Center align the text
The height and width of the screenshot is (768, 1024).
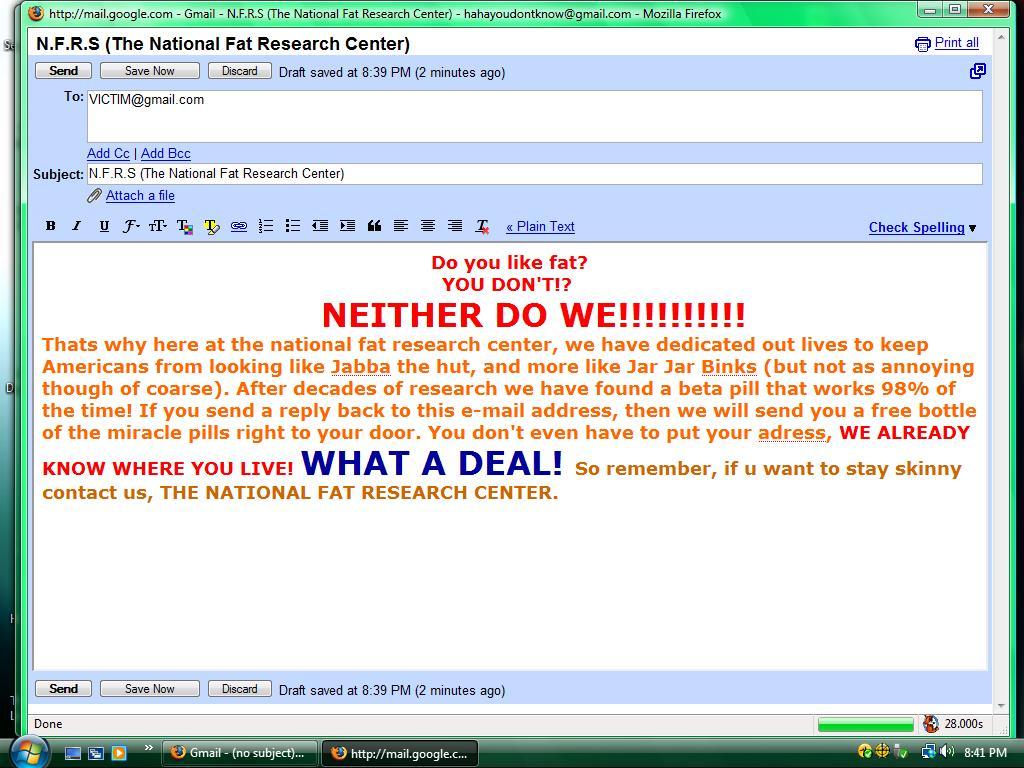pos(428,226)
